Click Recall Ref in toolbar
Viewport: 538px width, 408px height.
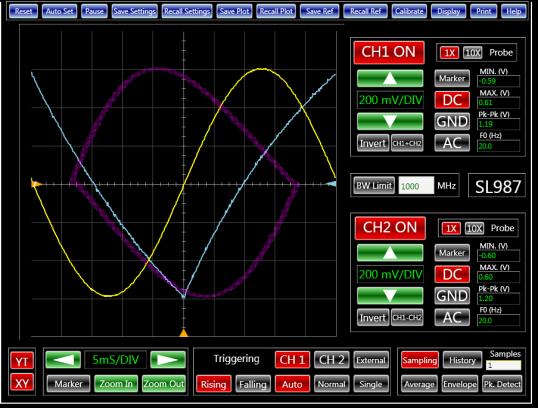click(x=365, y=11)
